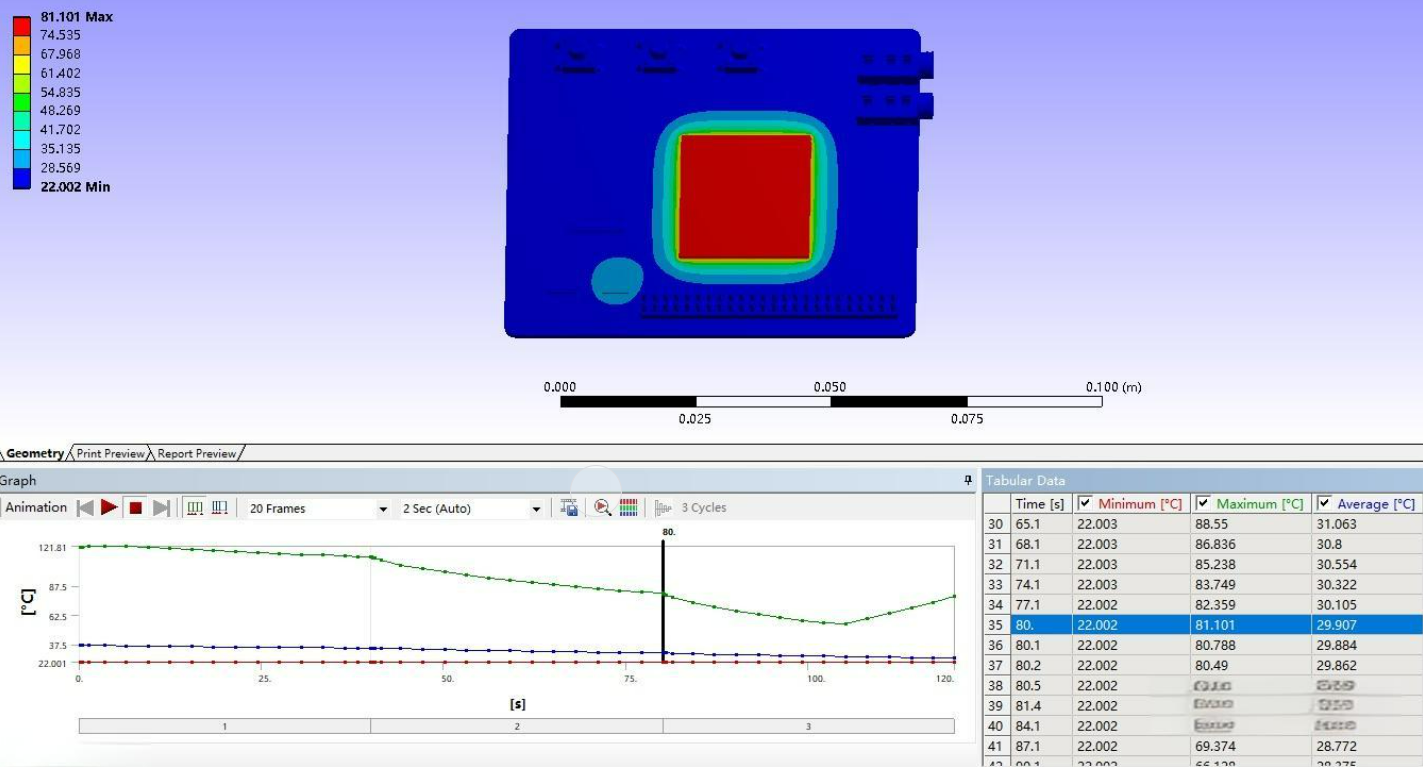Screen dimensions: 1423x767
Task: Click the zoom-to-animation magnifier icon
Action: point(602,508)
